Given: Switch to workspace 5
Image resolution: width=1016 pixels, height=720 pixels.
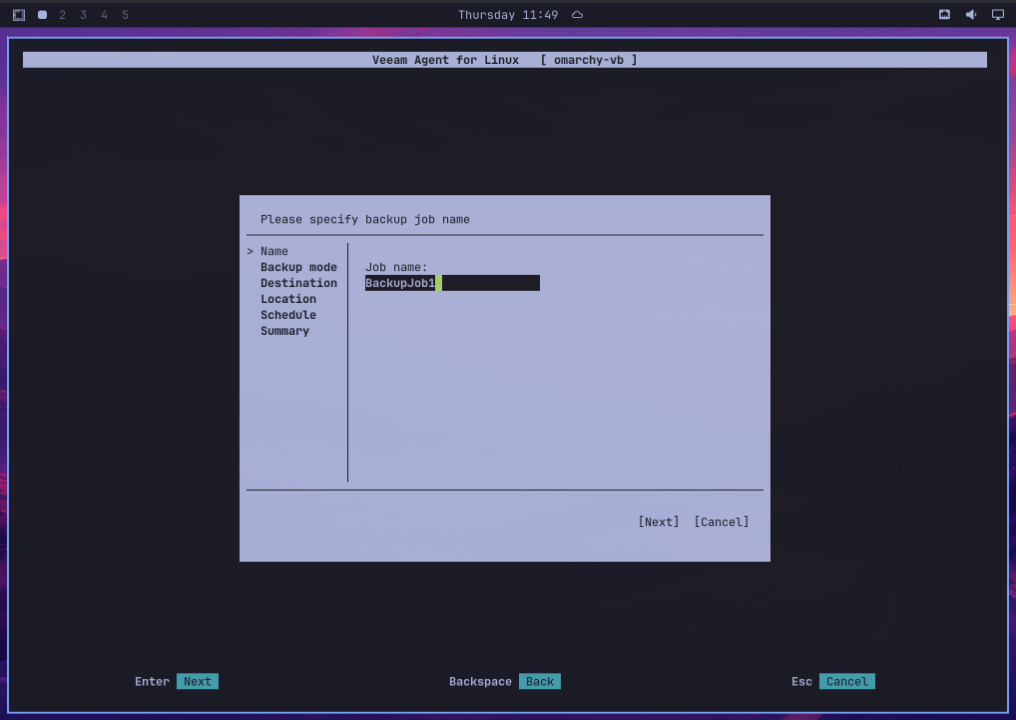Looking at the screenshot, I should (125, 15).
